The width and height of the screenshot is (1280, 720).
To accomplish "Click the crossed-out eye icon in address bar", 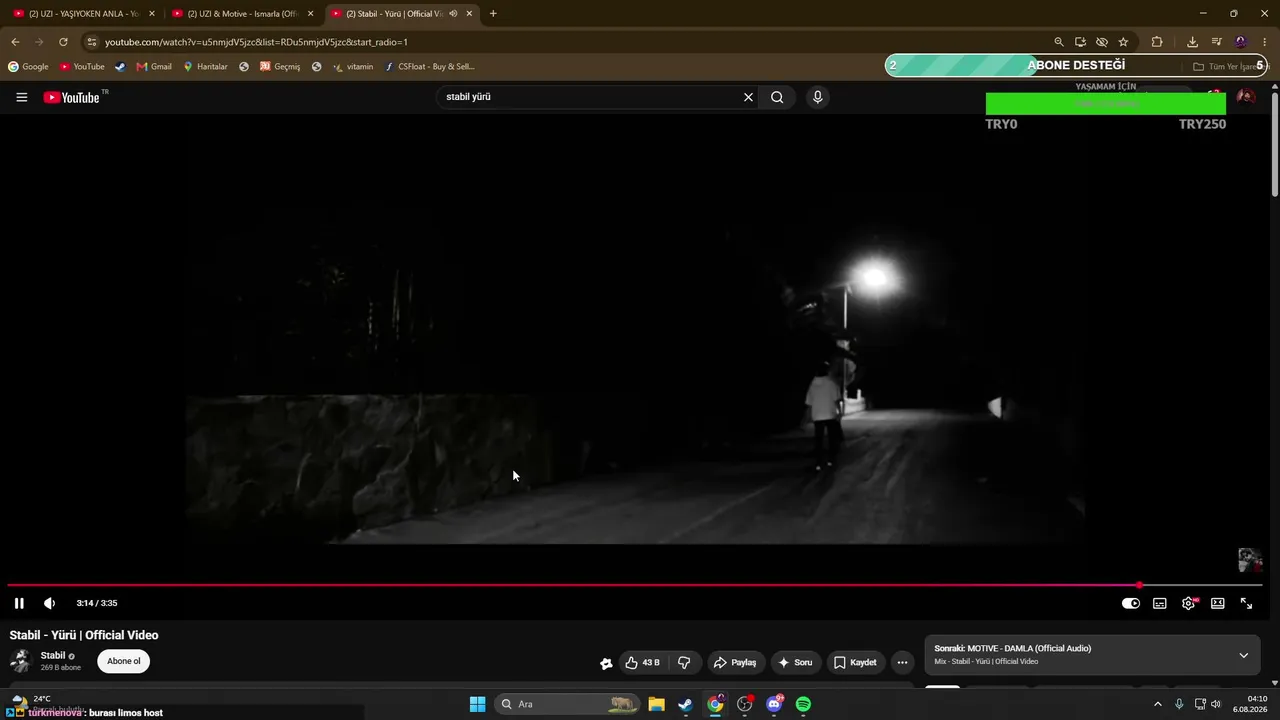I will tap(1102, 42).
